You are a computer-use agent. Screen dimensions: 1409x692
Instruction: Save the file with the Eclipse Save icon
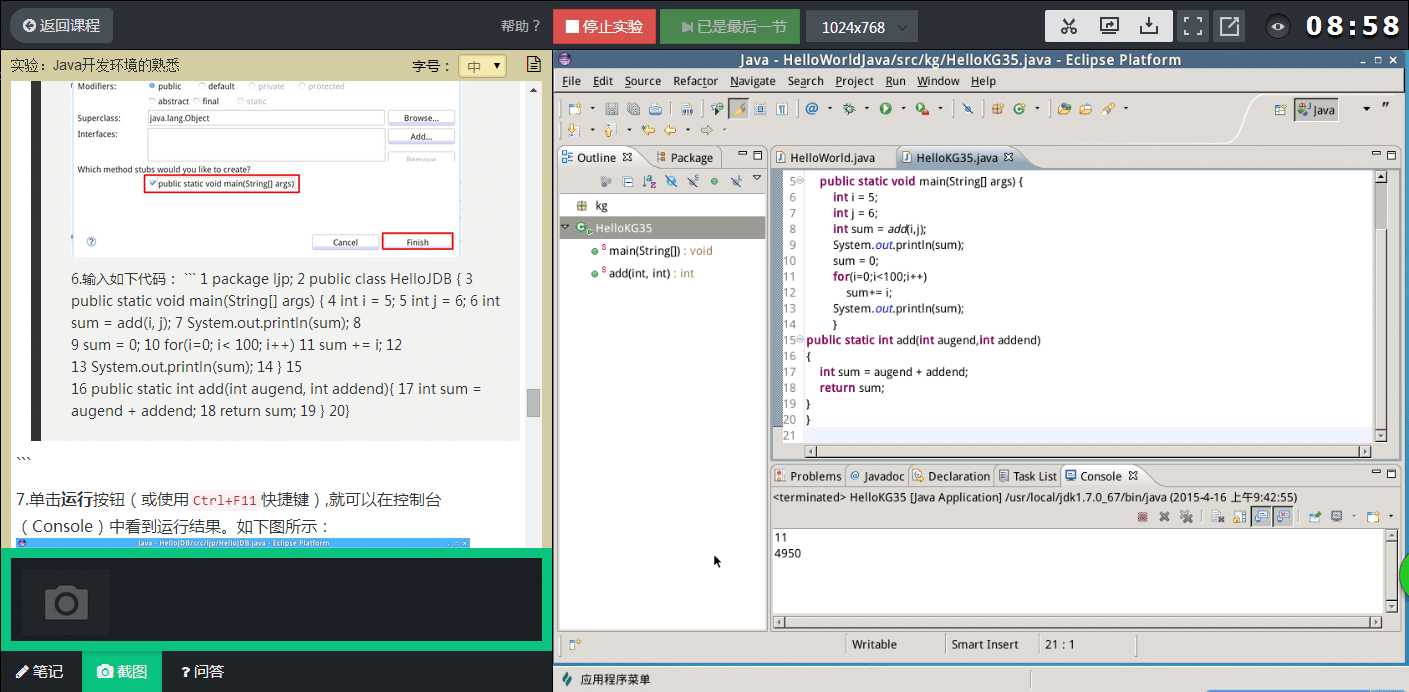point(611,109)
